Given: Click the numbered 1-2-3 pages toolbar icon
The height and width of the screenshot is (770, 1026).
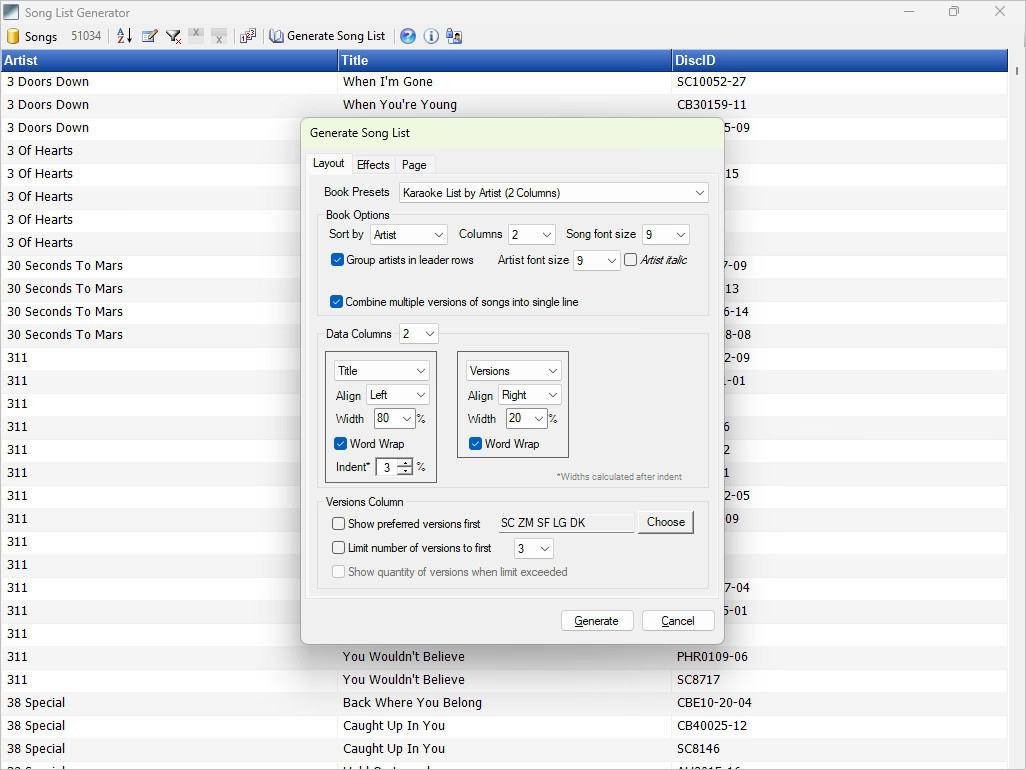Looking at the screenshot, I should pyautogui.click(x=248, y=37).
